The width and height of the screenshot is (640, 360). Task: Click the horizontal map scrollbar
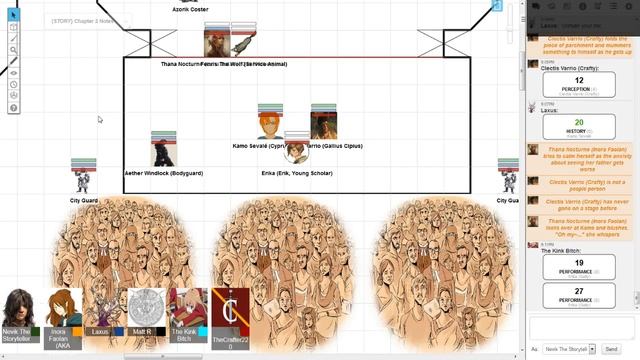163,356
